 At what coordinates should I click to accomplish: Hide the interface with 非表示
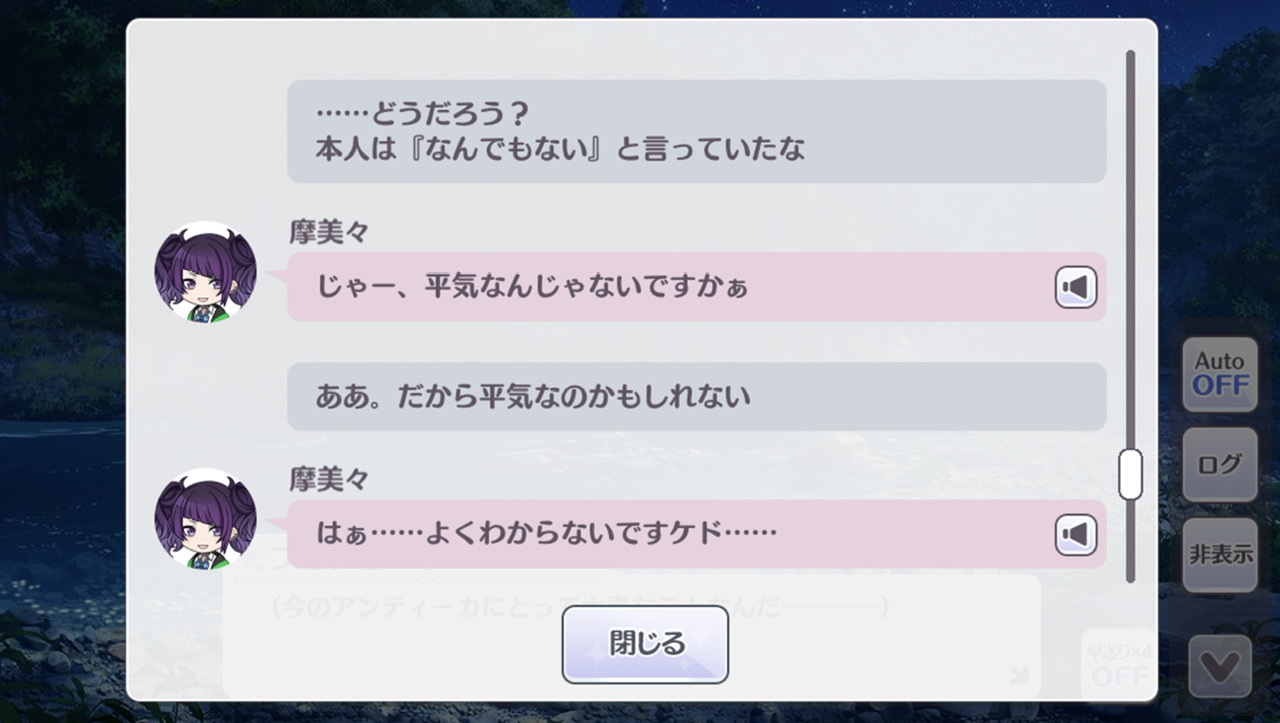pyautogui.click(x=1220, y=555)
